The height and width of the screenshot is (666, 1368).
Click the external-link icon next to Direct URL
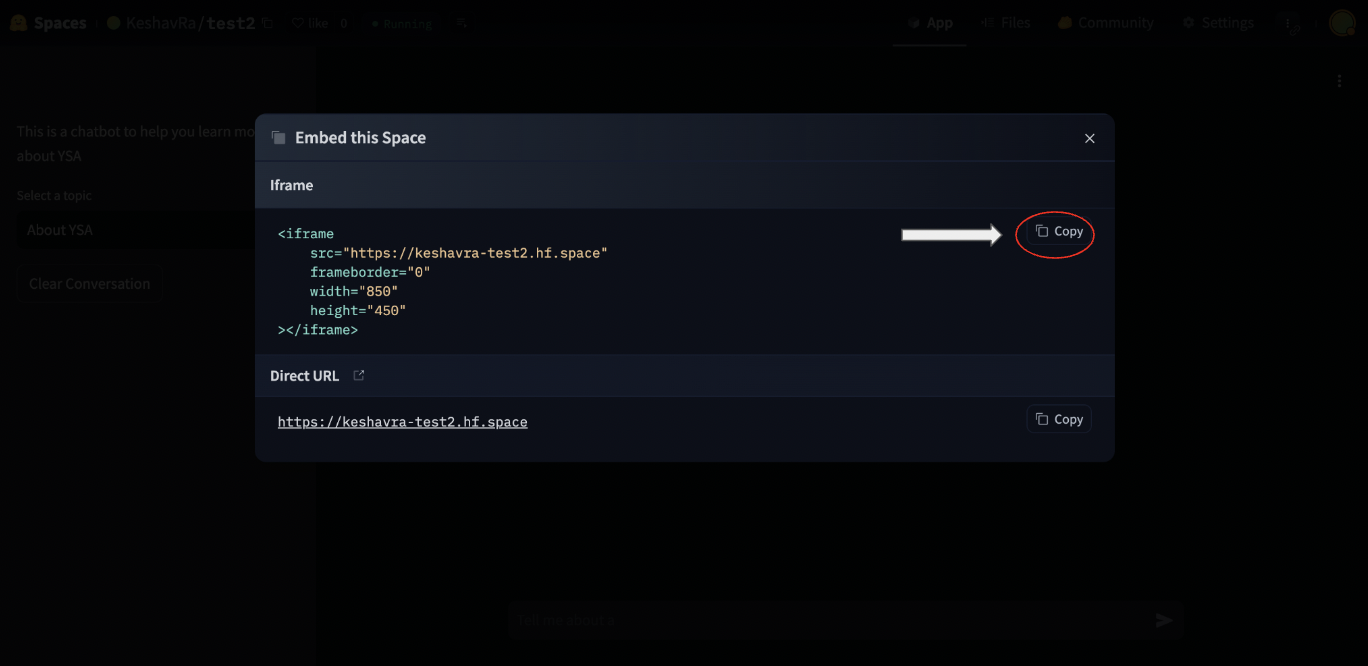tap(358, 375)
